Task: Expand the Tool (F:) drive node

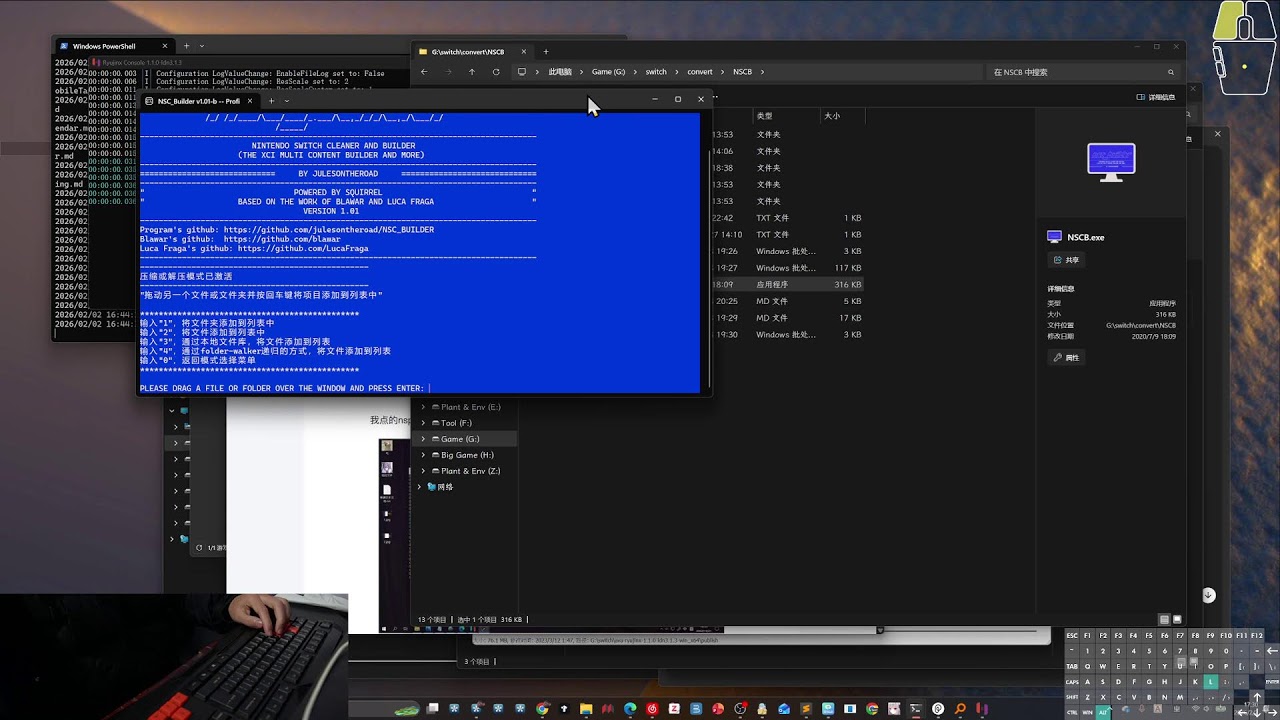Action: [423, 423]
